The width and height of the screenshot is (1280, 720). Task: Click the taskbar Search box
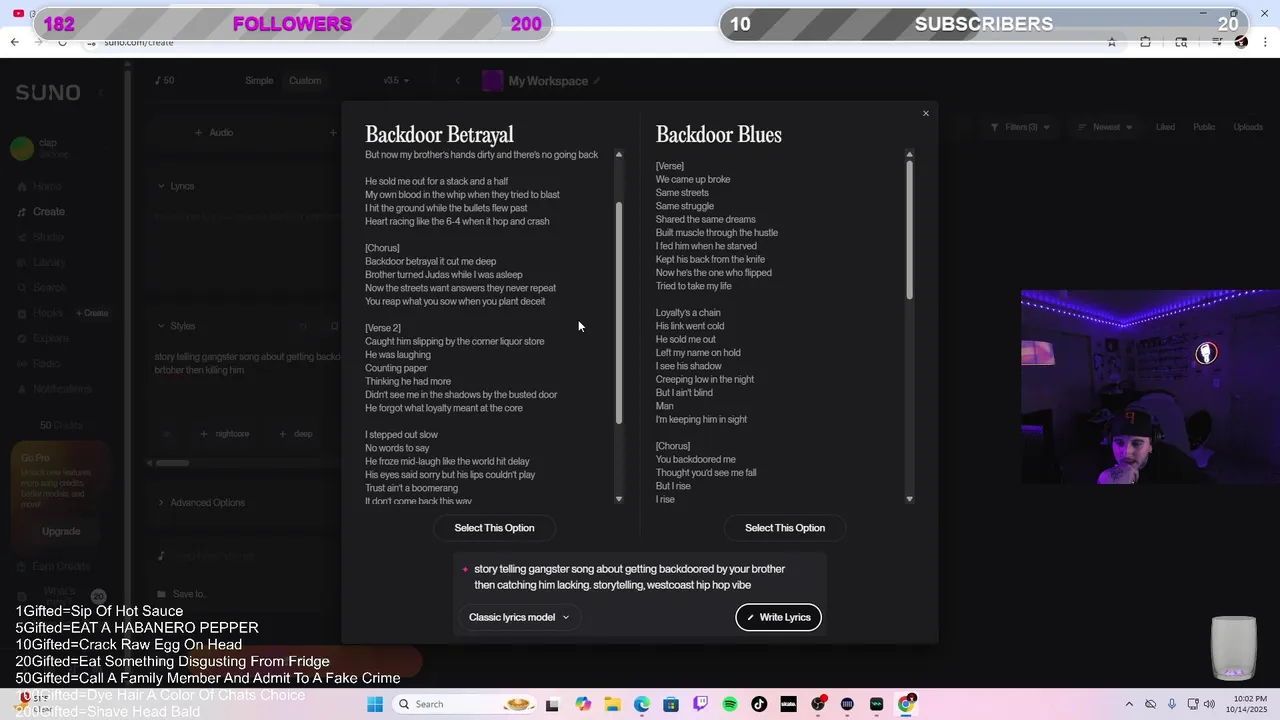coord(465,704)
